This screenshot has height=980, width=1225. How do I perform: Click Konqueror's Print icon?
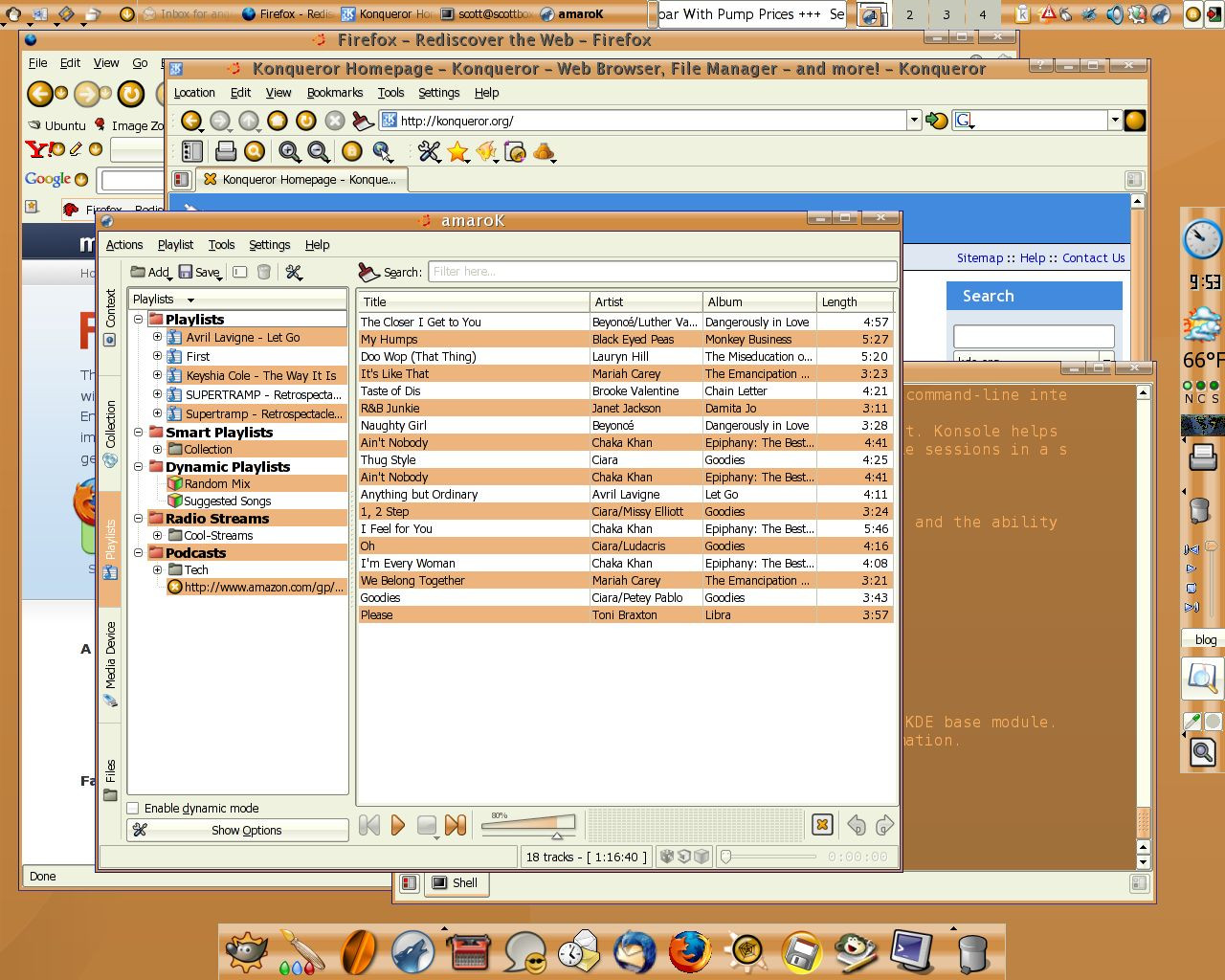pyautogui.click(x=226, y=151)
